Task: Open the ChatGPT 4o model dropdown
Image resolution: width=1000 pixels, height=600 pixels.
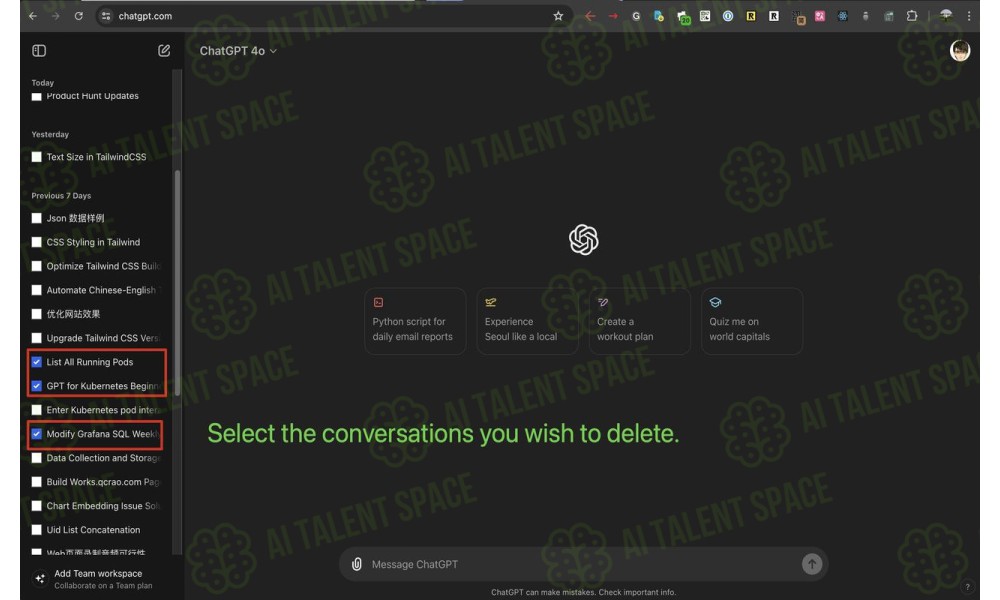Action: (x=238, y=51)
